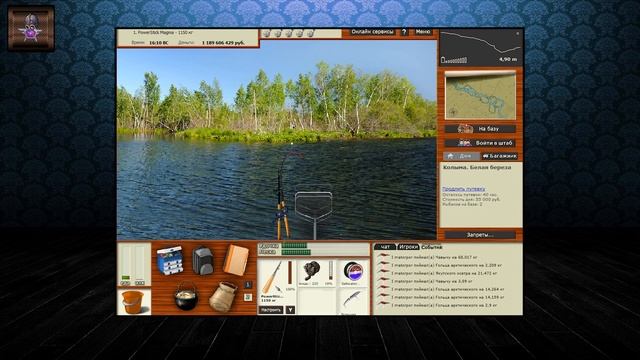
Task: Click the battery-style scale icon in the depth chart
Action: pyautogui.click(x=454, y=60)
